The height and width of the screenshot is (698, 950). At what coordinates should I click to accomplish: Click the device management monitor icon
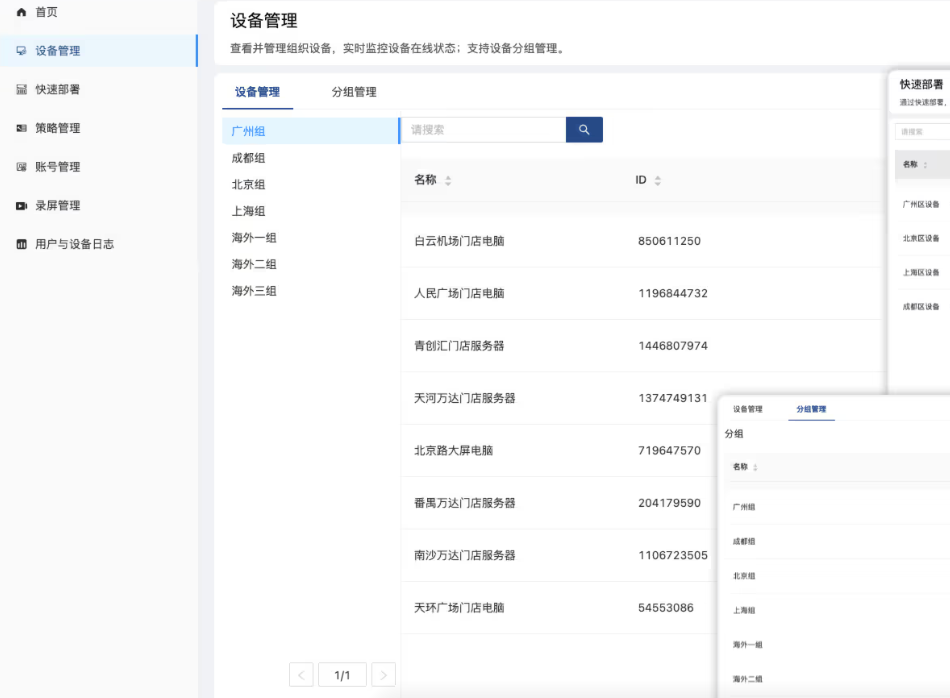pos(21,51)
